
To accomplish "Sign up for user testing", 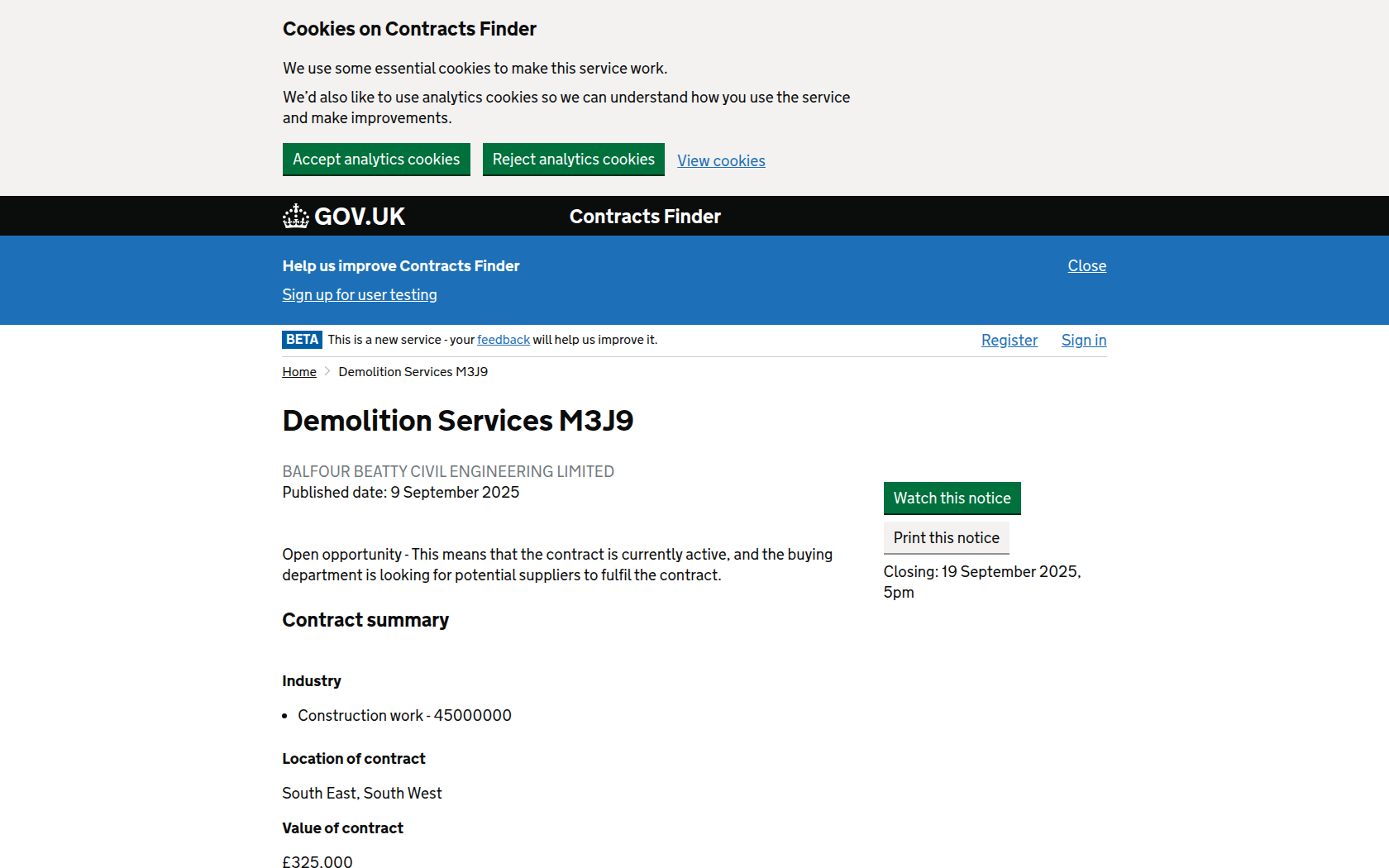I will point(360,295).
